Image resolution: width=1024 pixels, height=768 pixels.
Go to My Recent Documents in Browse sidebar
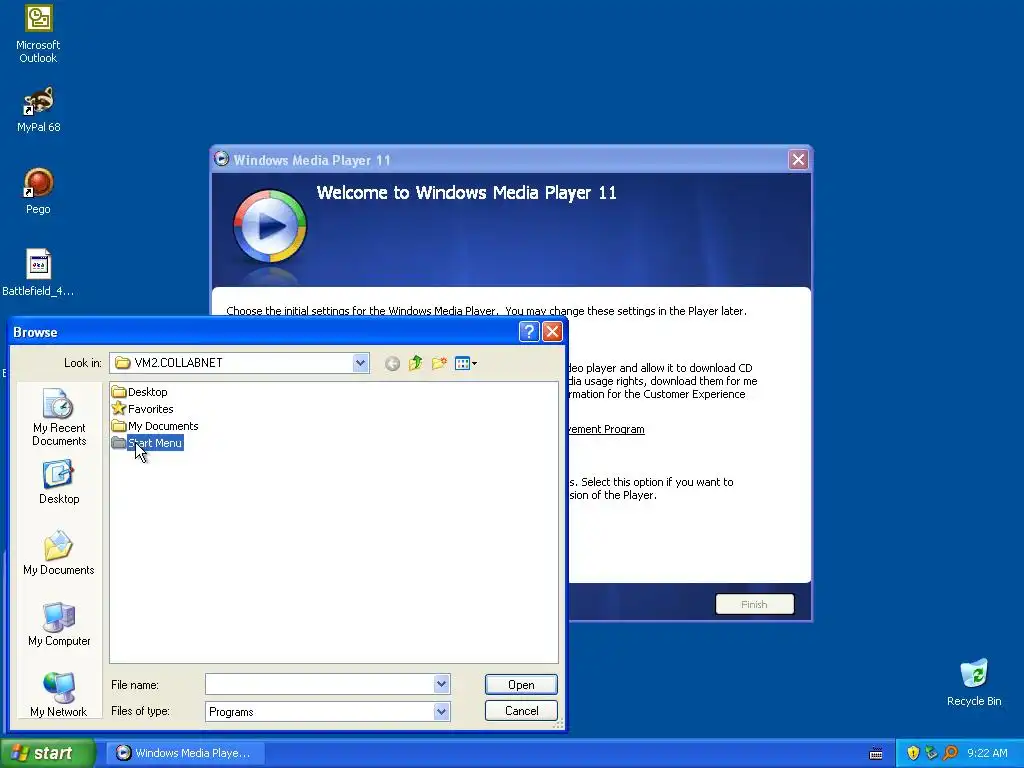(x=59, y=418)
